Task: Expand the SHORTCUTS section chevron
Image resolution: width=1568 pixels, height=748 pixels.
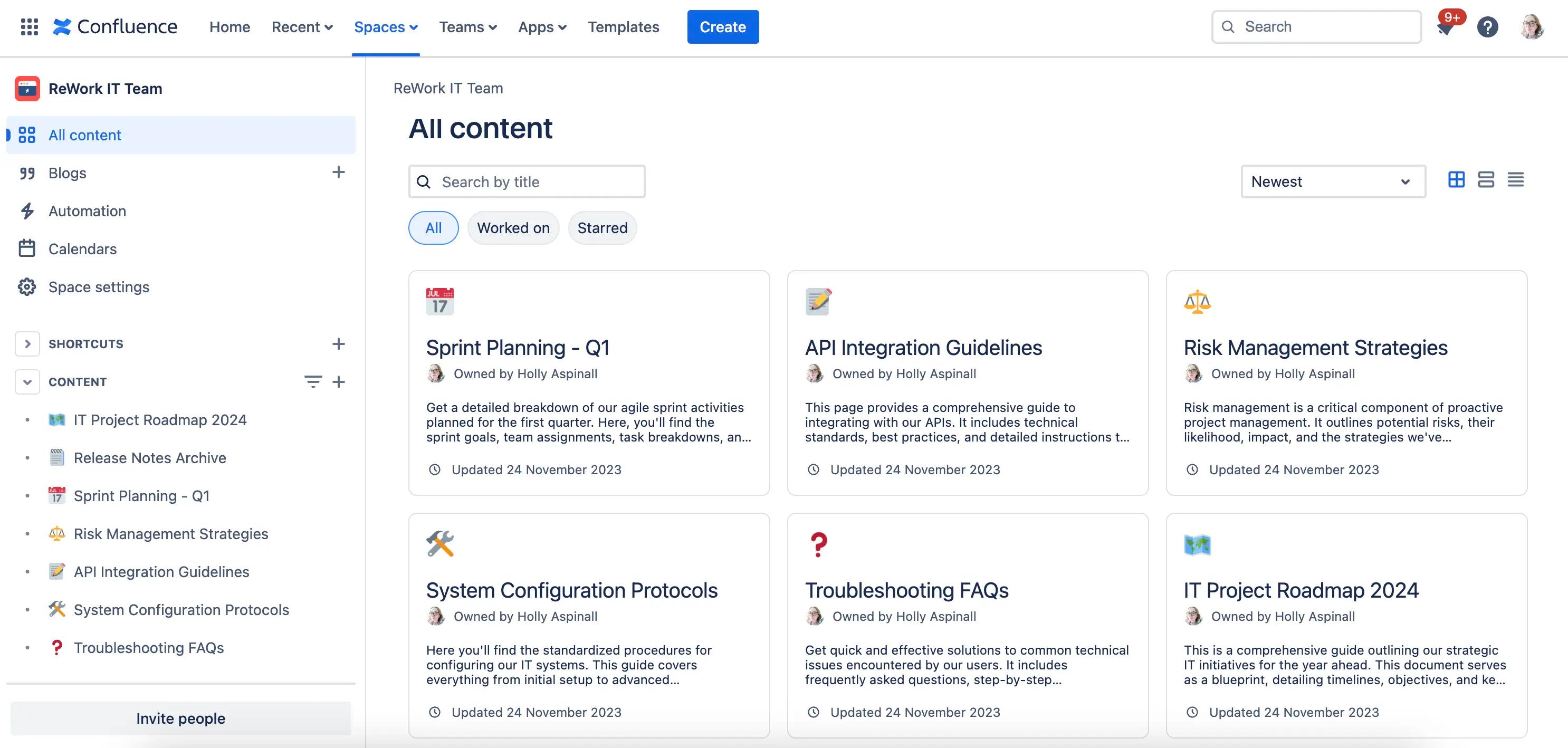Action: [x=27, y=344]
